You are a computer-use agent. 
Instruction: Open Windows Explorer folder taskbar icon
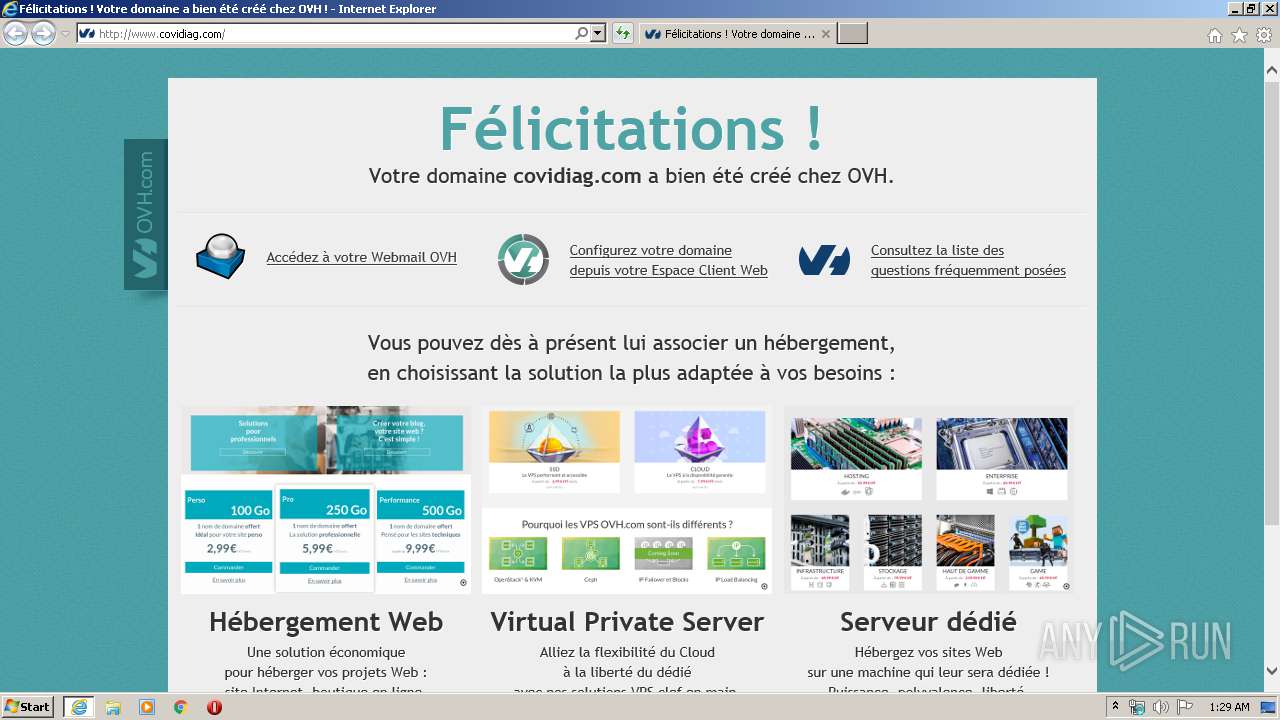(x=113, y=707)
